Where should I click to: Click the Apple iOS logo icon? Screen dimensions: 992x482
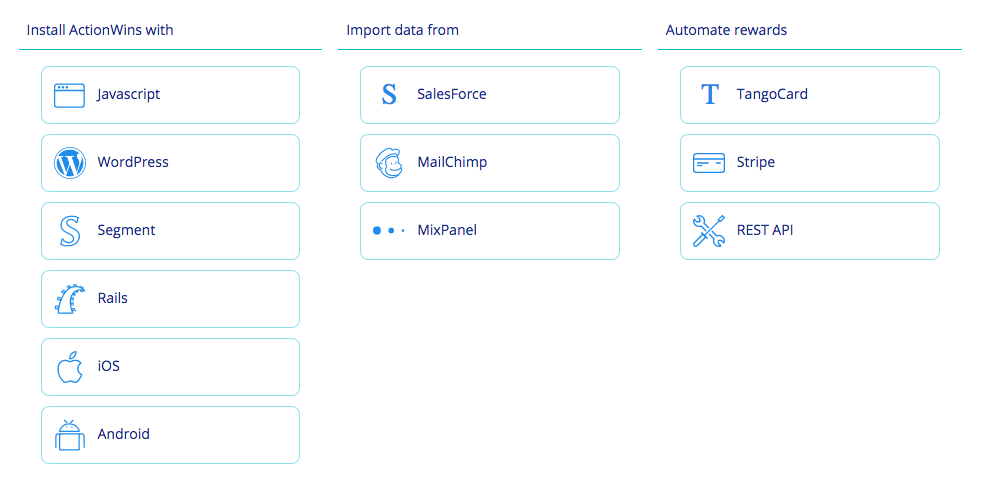(70, 367)
